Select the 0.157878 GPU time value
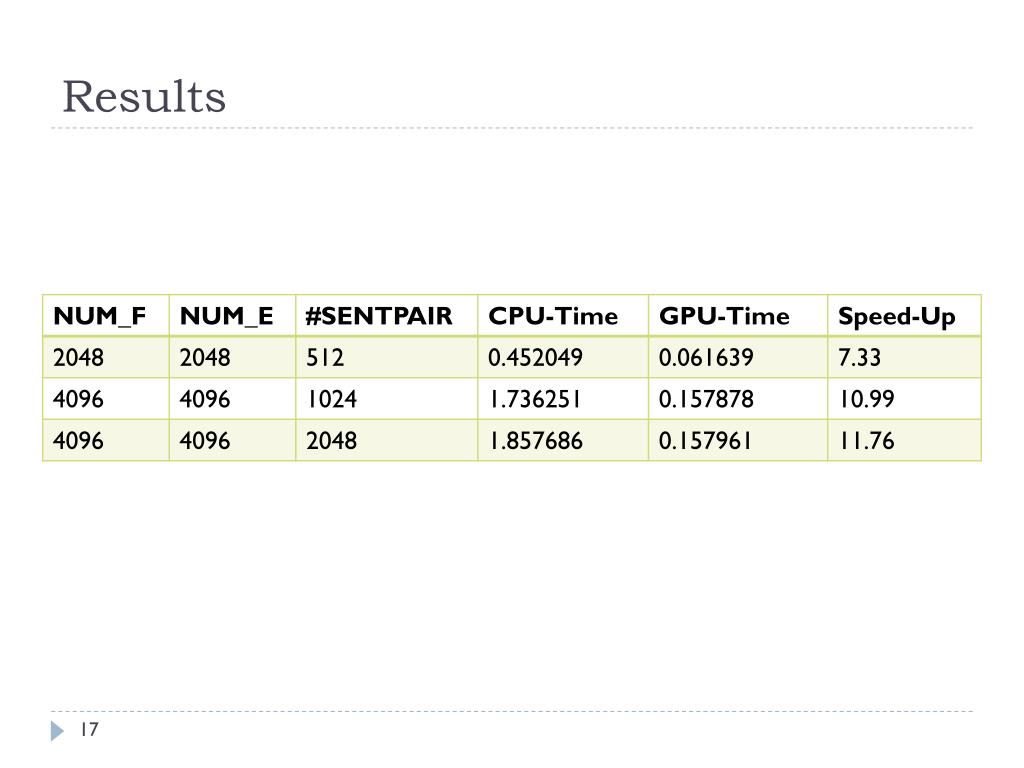The height and width of the screenshot is (768, 1024). [x=706, y=399]
